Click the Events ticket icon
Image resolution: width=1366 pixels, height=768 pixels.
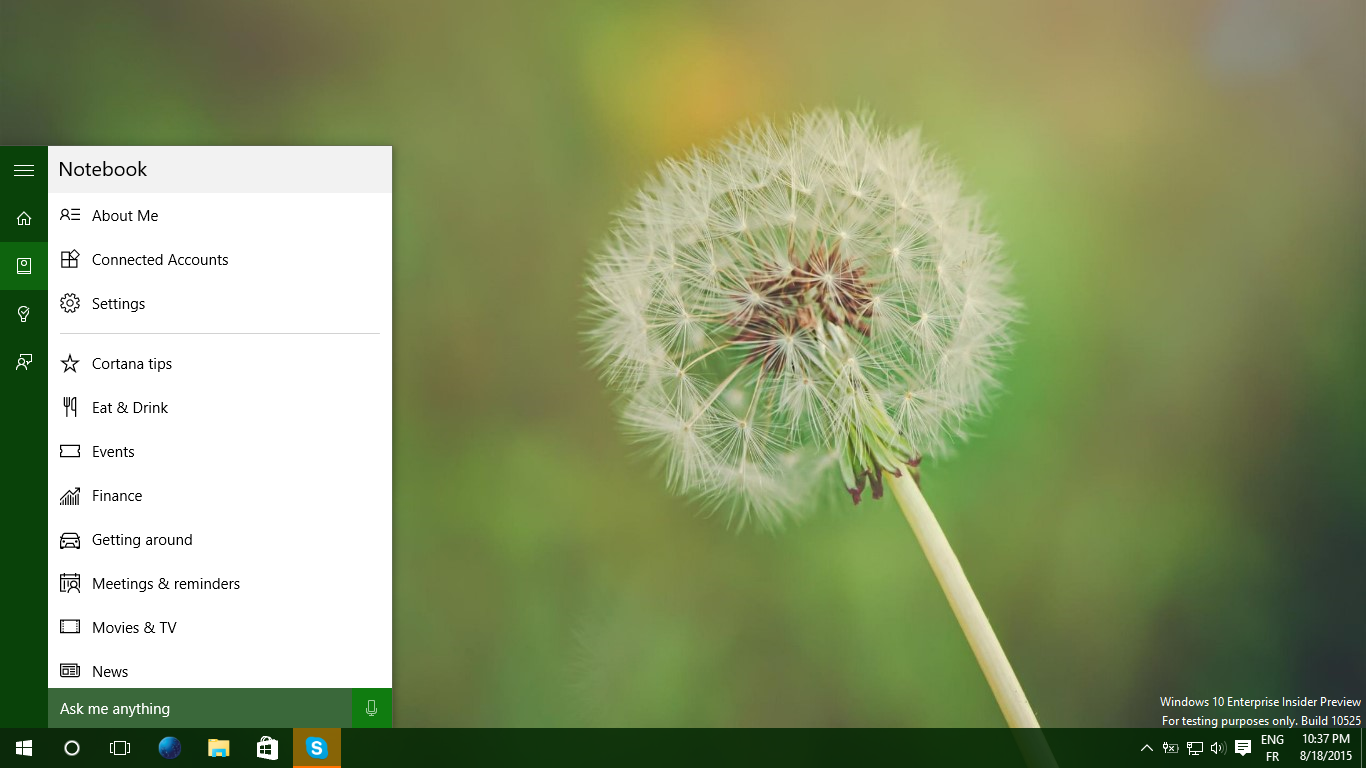point(70,451)
